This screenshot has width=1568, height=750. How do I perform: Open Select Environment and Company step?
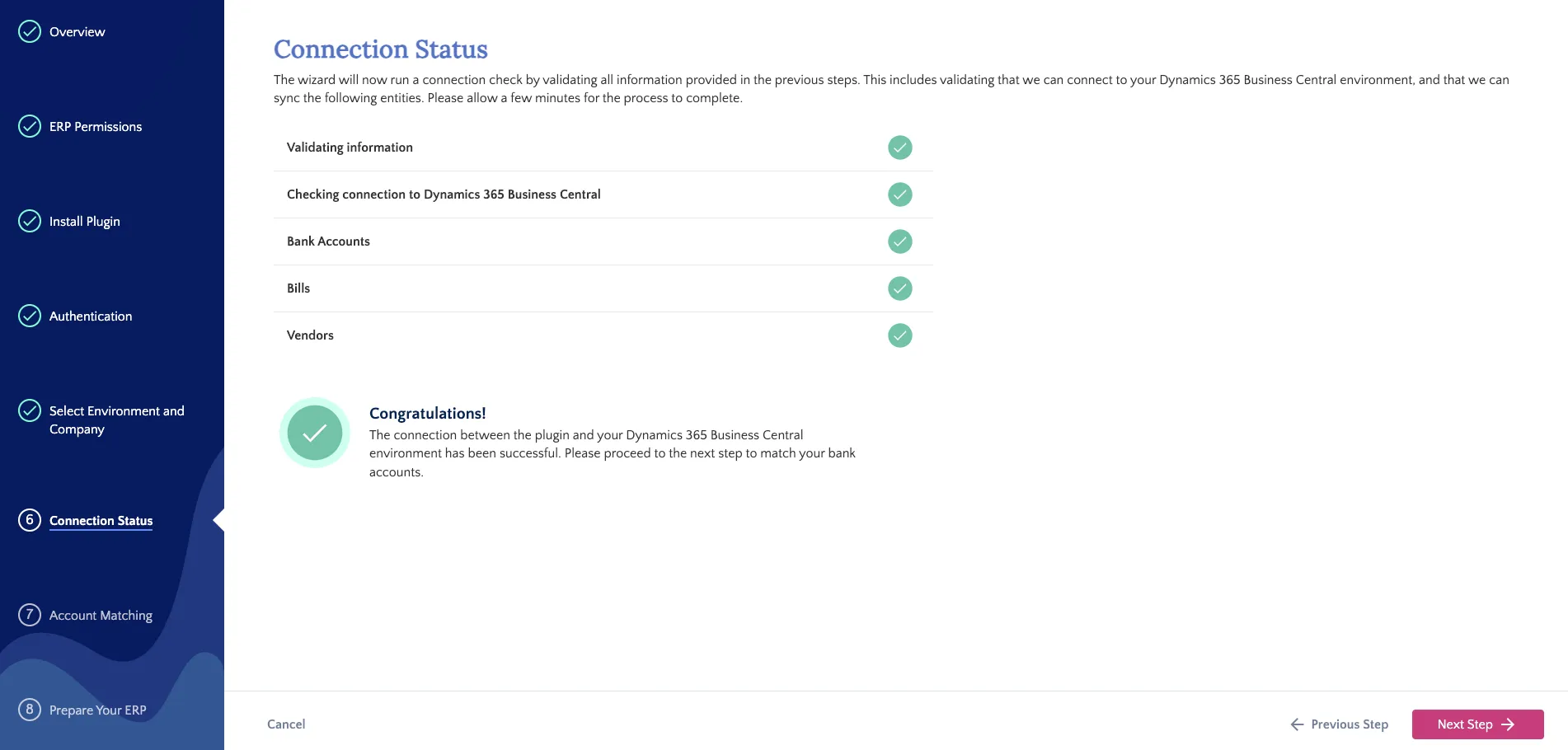point(117,420)
